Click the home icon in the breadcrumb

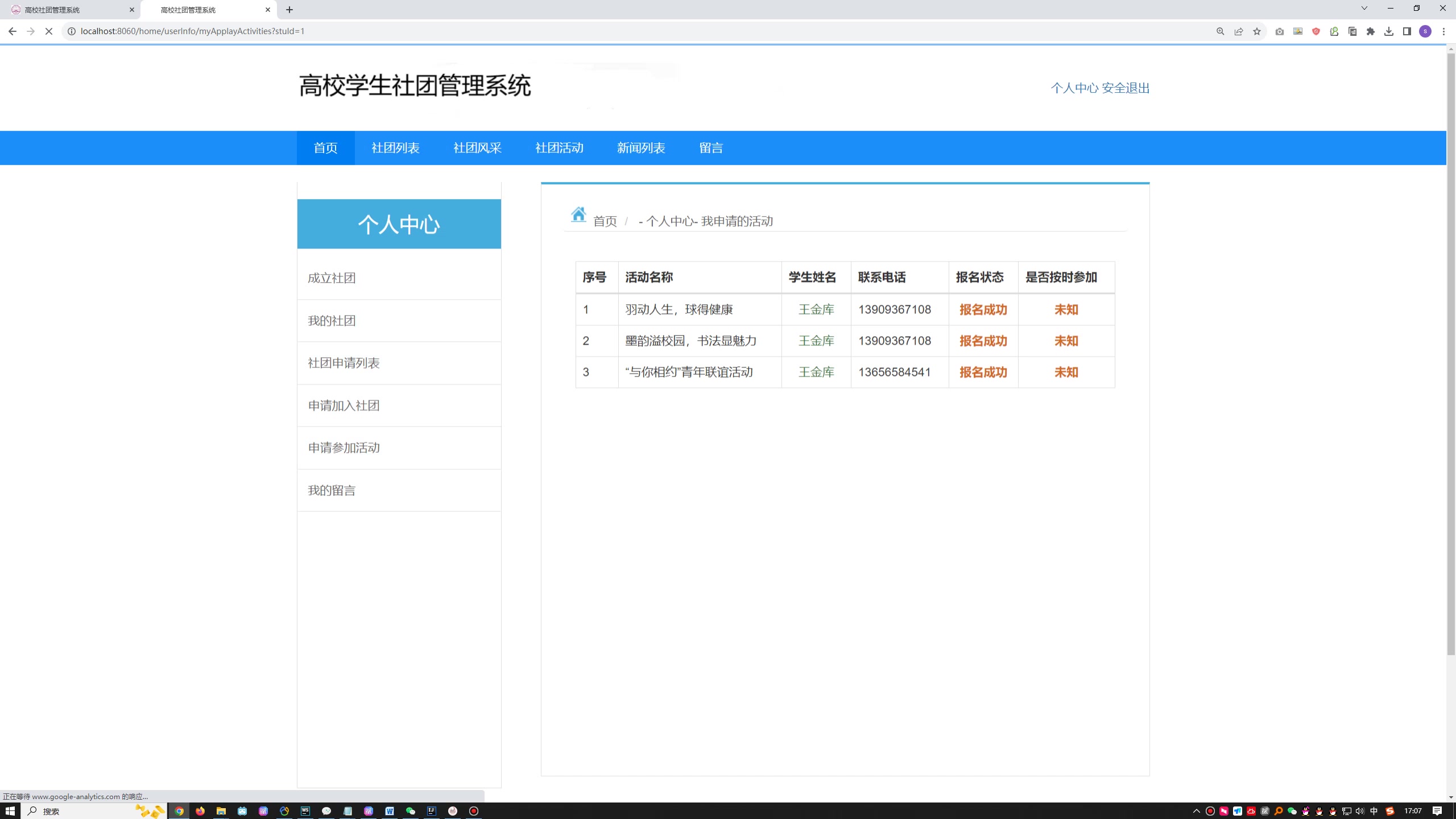578,214
